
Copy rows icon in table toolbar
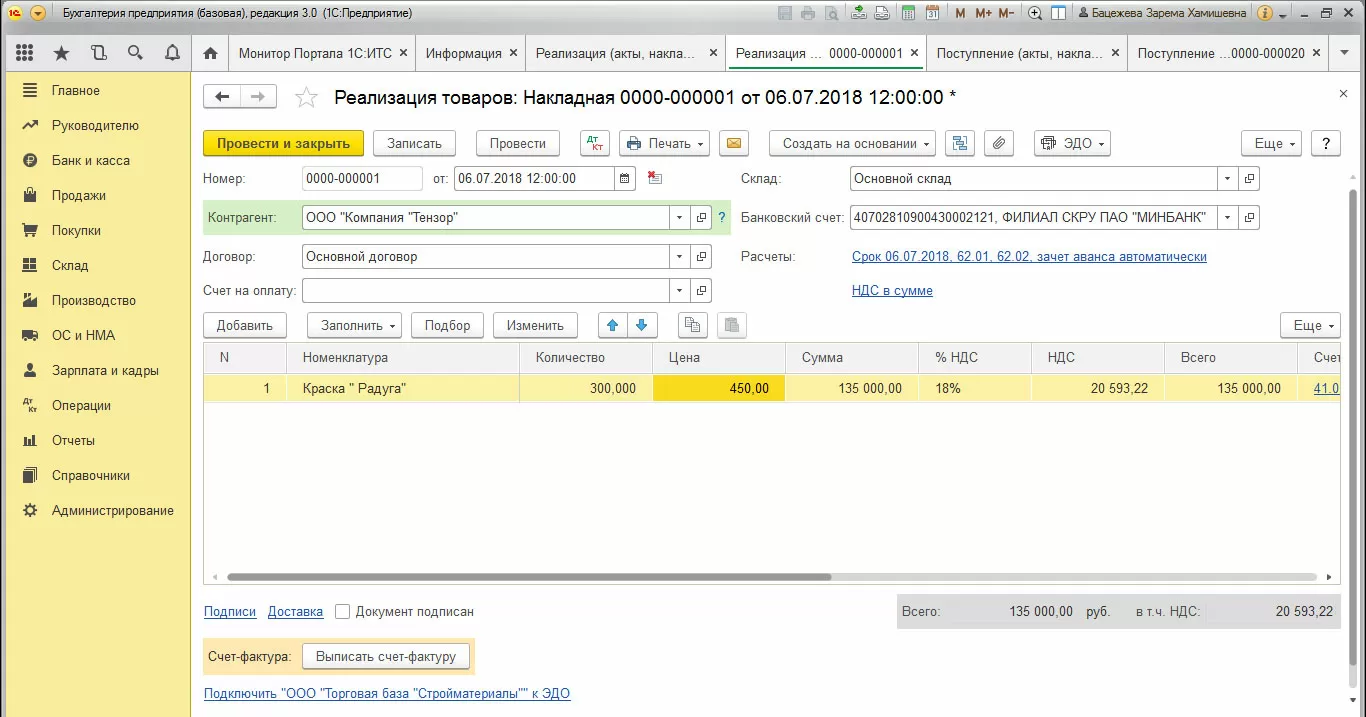pos(692,325)
